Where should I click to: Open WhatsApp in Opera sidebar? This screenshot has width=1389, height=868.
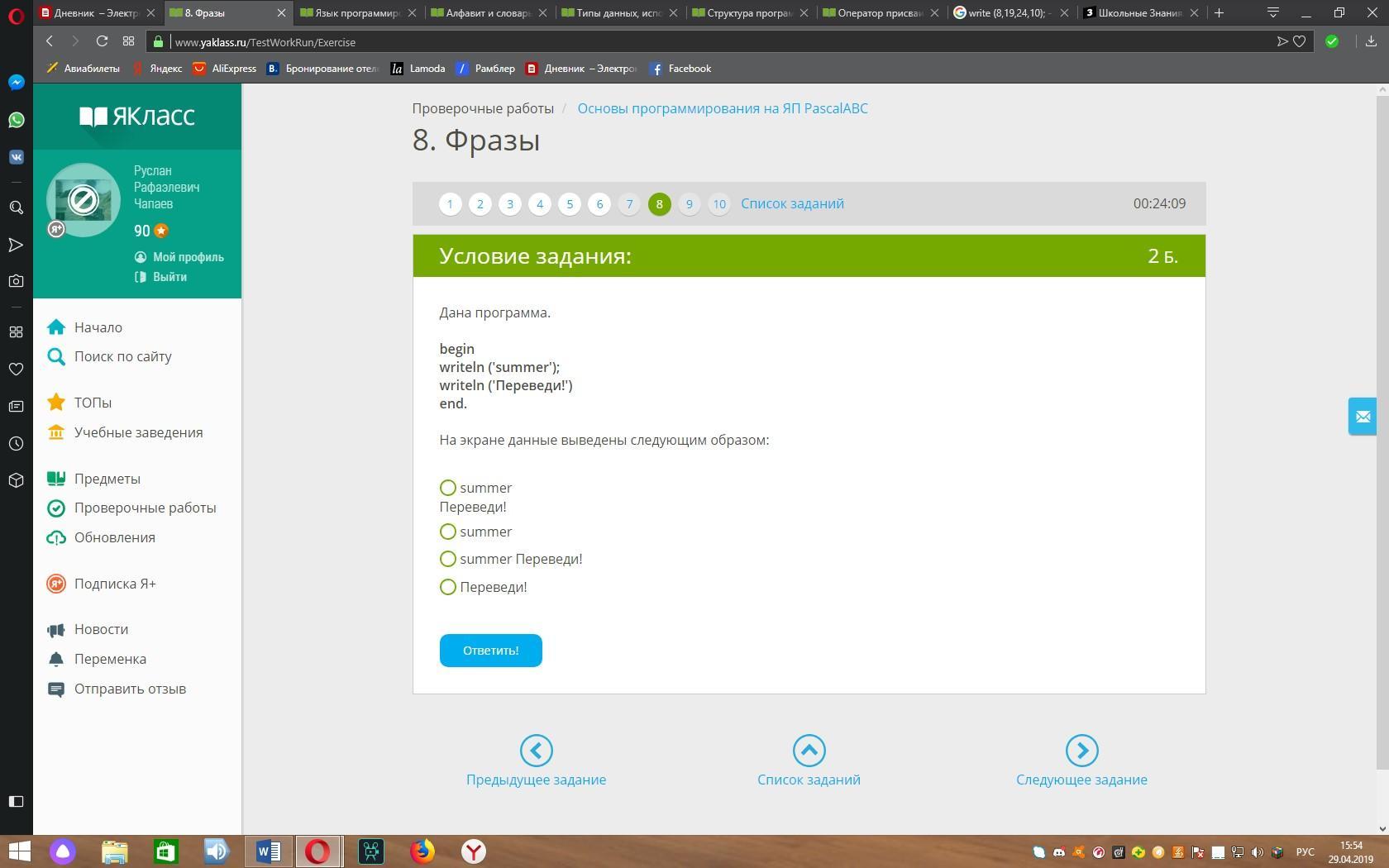pyautogui.click(x=16, y=120)
